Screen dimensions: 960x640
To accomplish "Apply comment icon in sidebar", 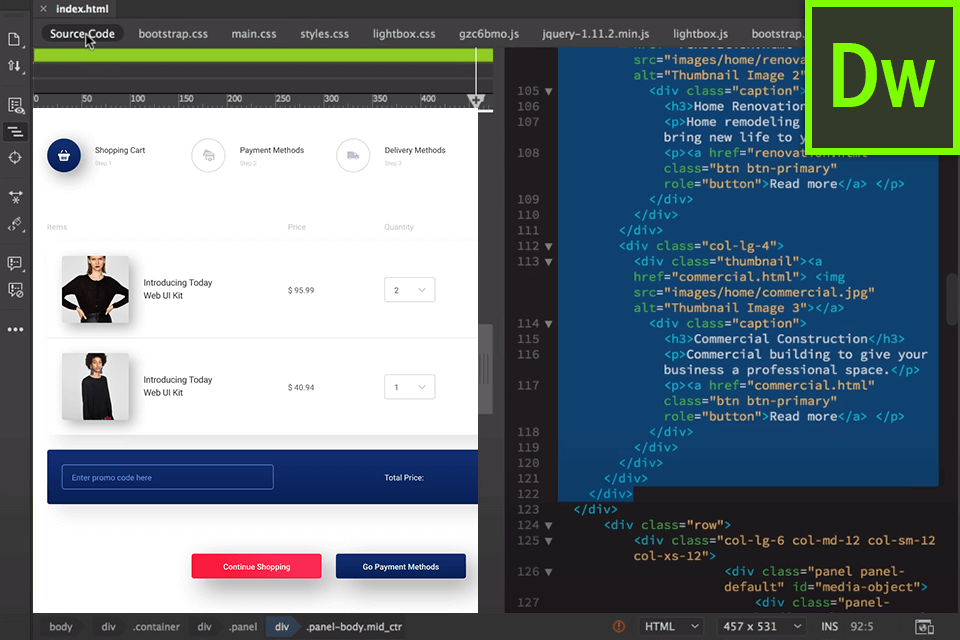I will pyautogui.click(x=15, y=263).
